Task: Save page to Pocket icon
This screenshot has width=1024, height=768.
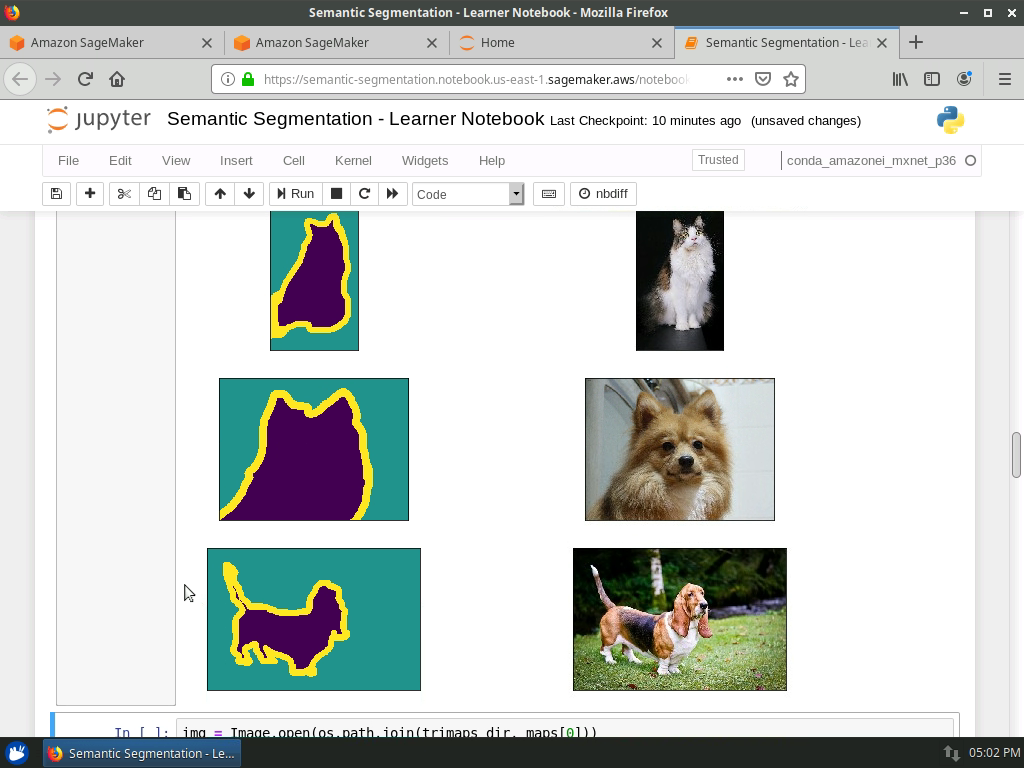Action: click(763, 79)
